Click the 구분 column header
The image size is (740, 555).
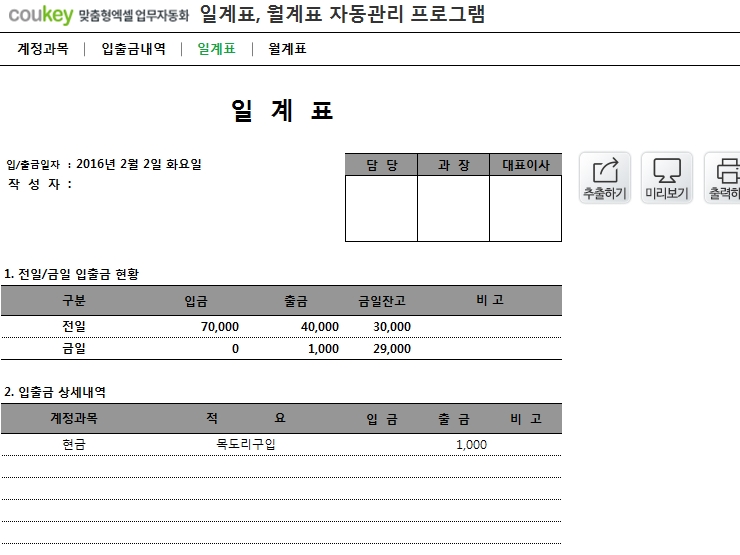(74, 301)
